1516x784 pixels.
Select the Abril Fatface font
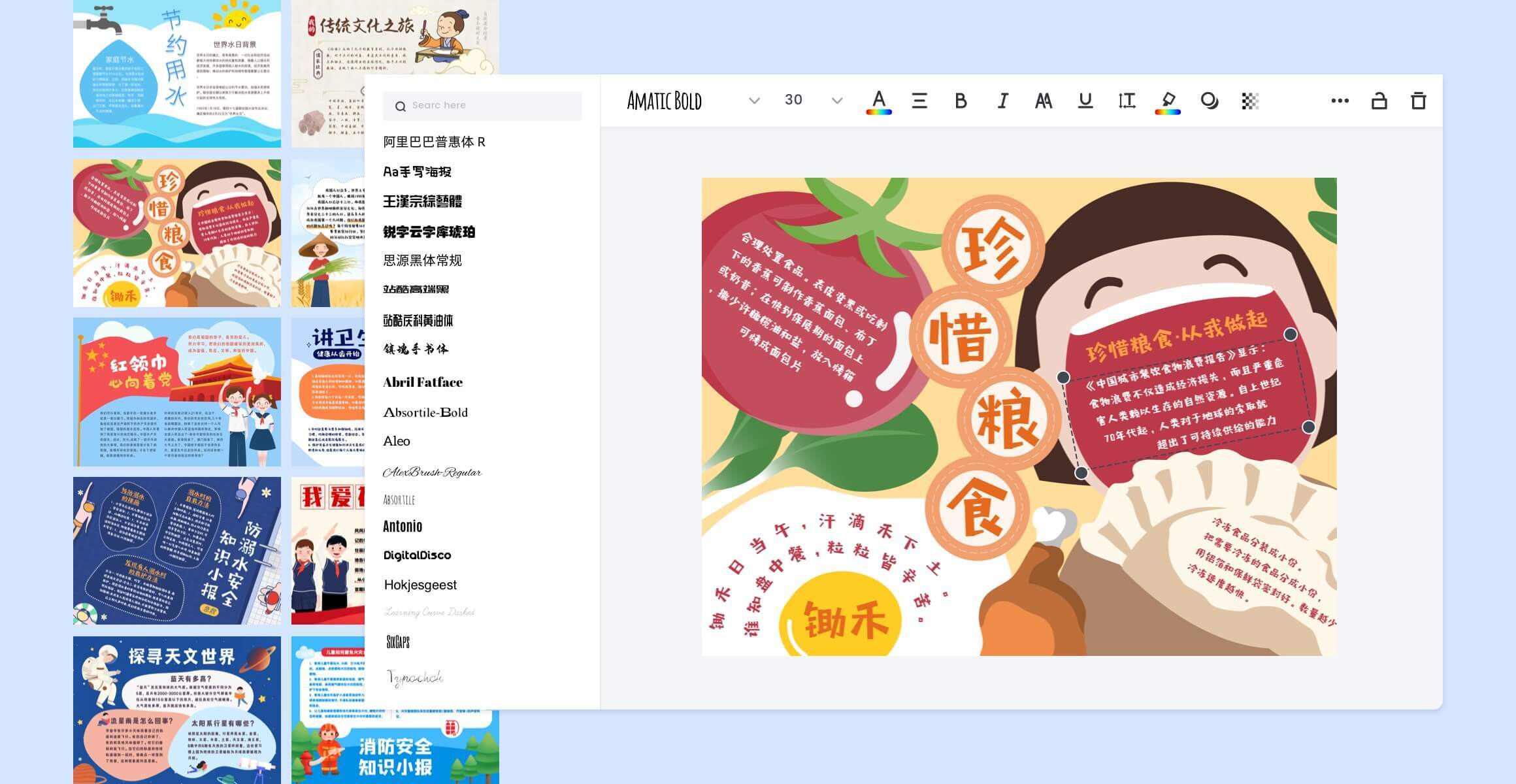423,382
